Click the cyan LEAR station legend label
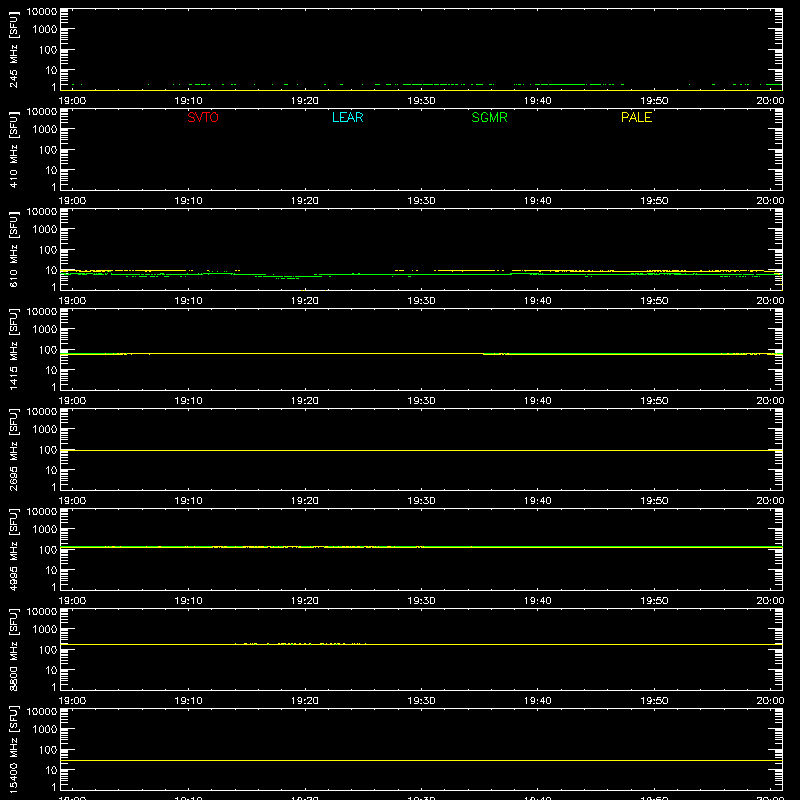Viewport: 800px width, 800px height. pos(347,117)
